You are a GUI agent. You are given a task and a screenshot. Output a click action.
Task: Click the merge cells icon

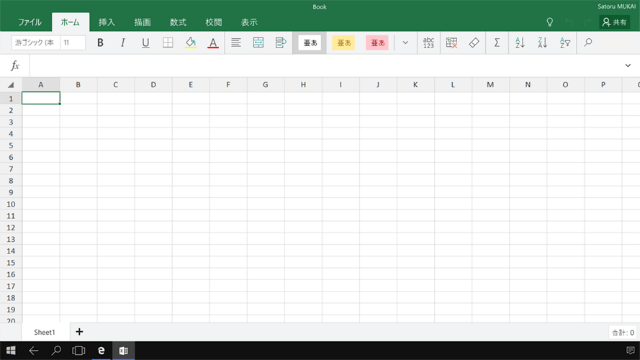(258, 42)
